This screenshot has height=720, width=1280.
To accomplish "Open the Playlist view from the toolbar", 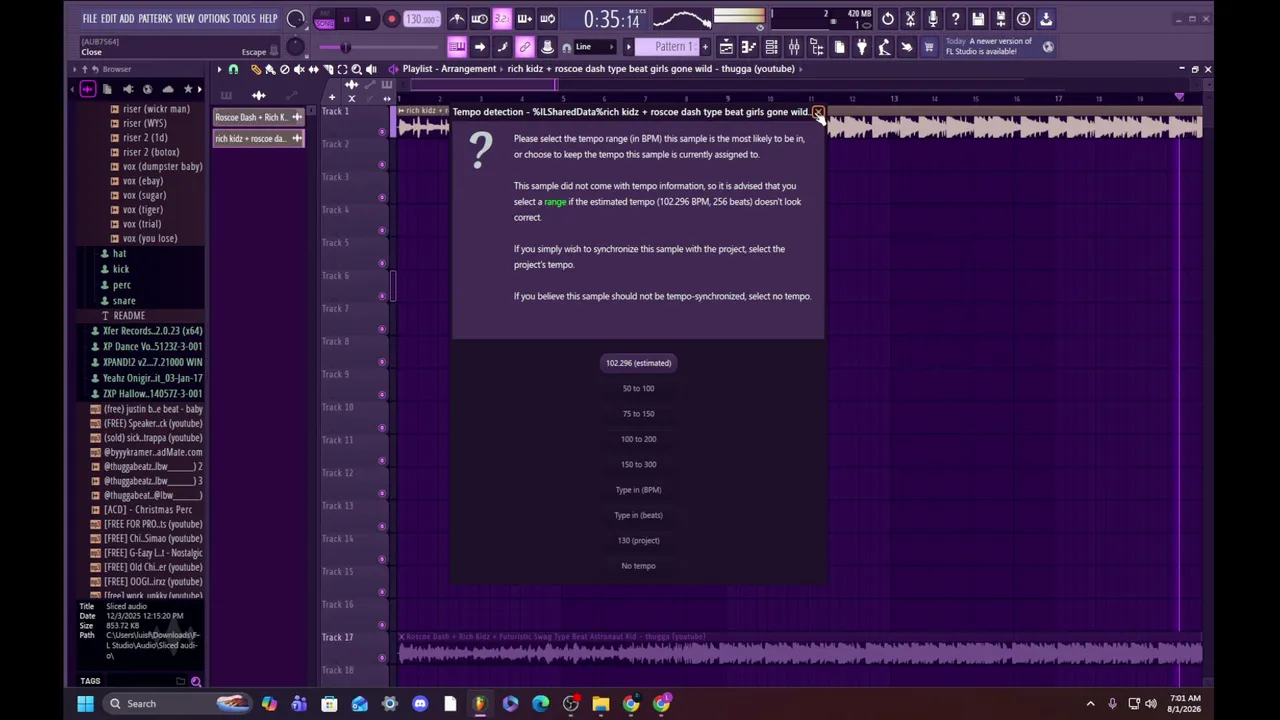I will click(726, 47).
